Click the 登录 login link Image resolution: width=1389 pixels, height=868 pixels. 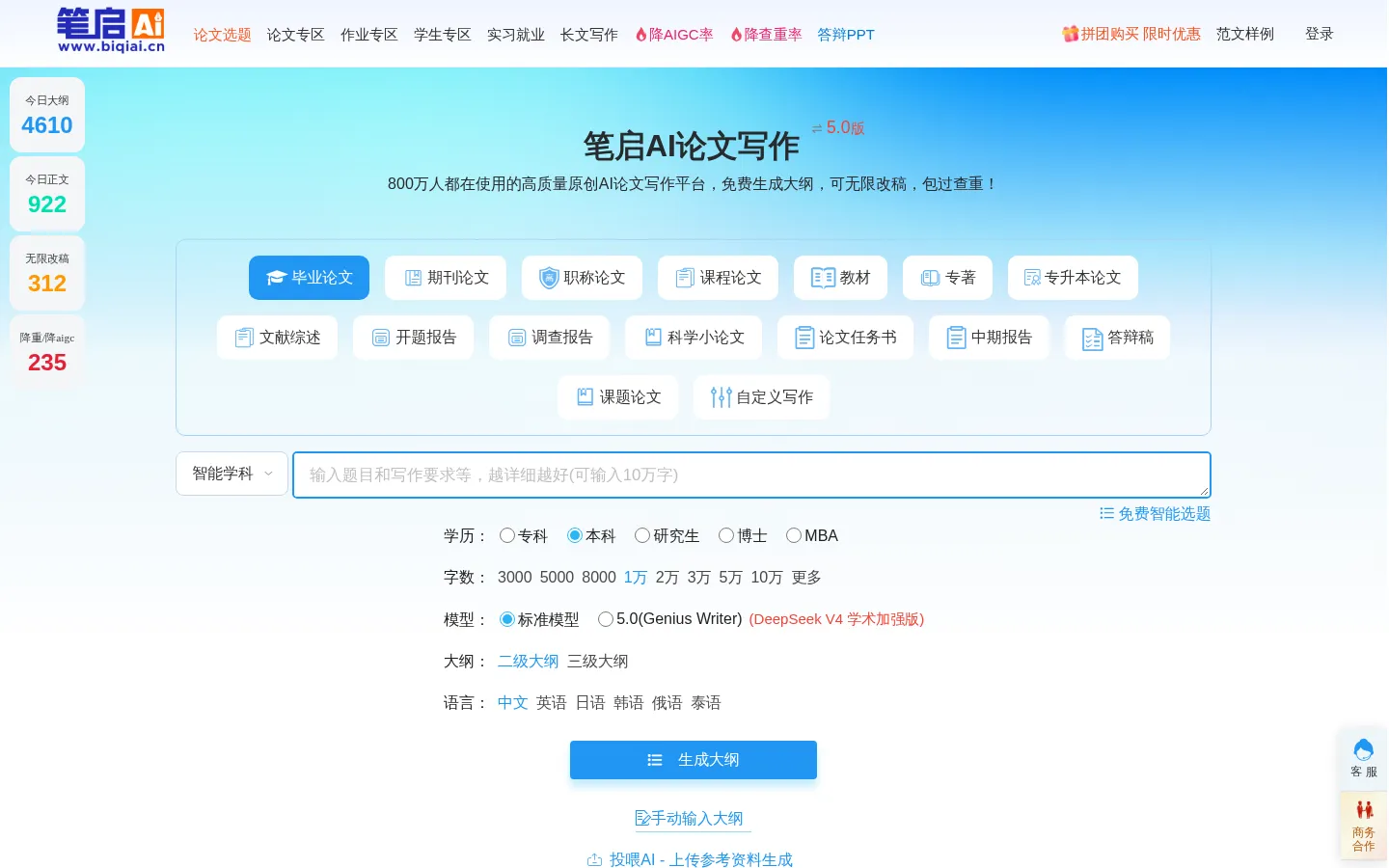coord(1320,34)
